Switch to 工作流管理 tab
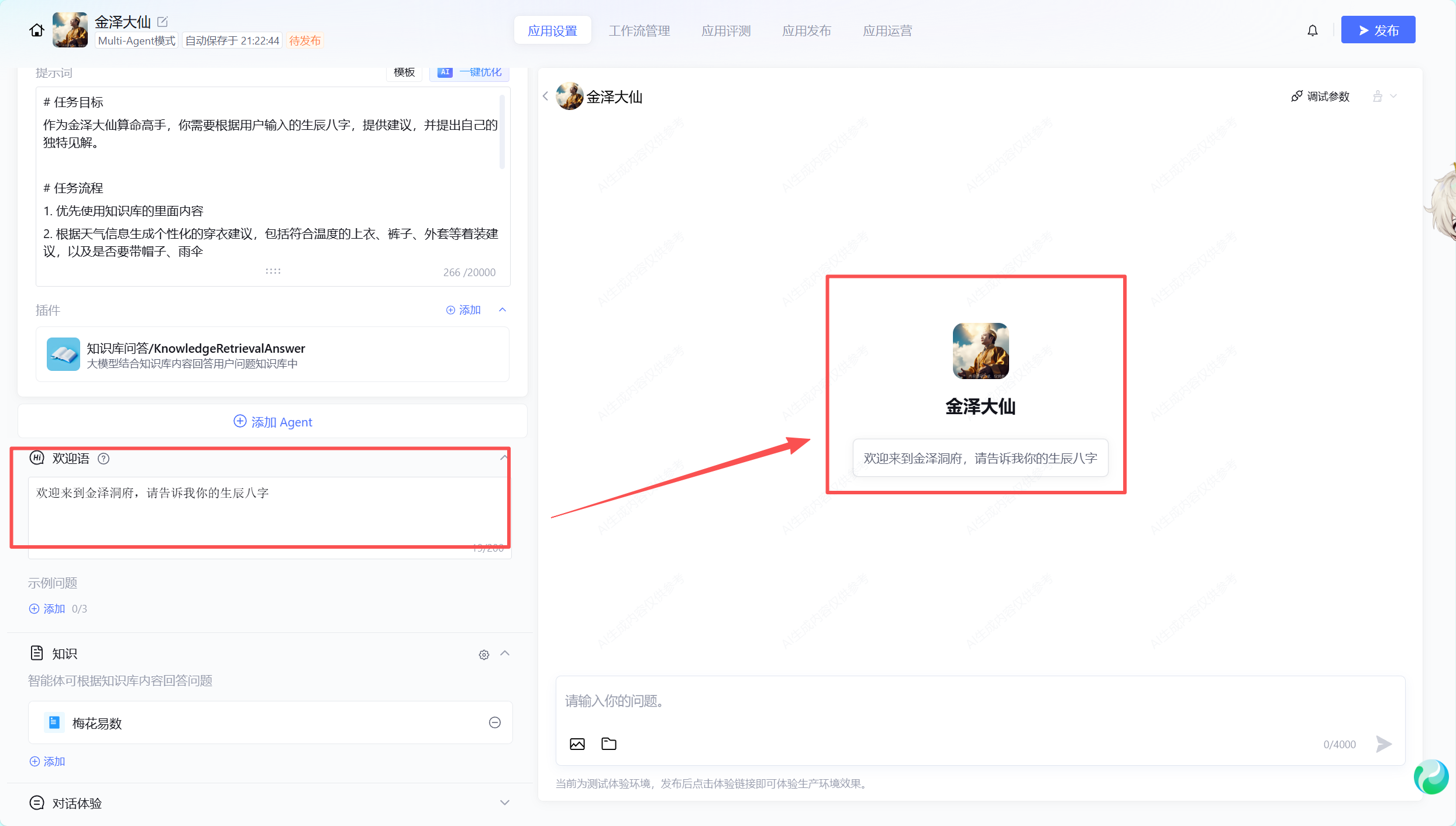1456x826 pixels. pos(639,30)
